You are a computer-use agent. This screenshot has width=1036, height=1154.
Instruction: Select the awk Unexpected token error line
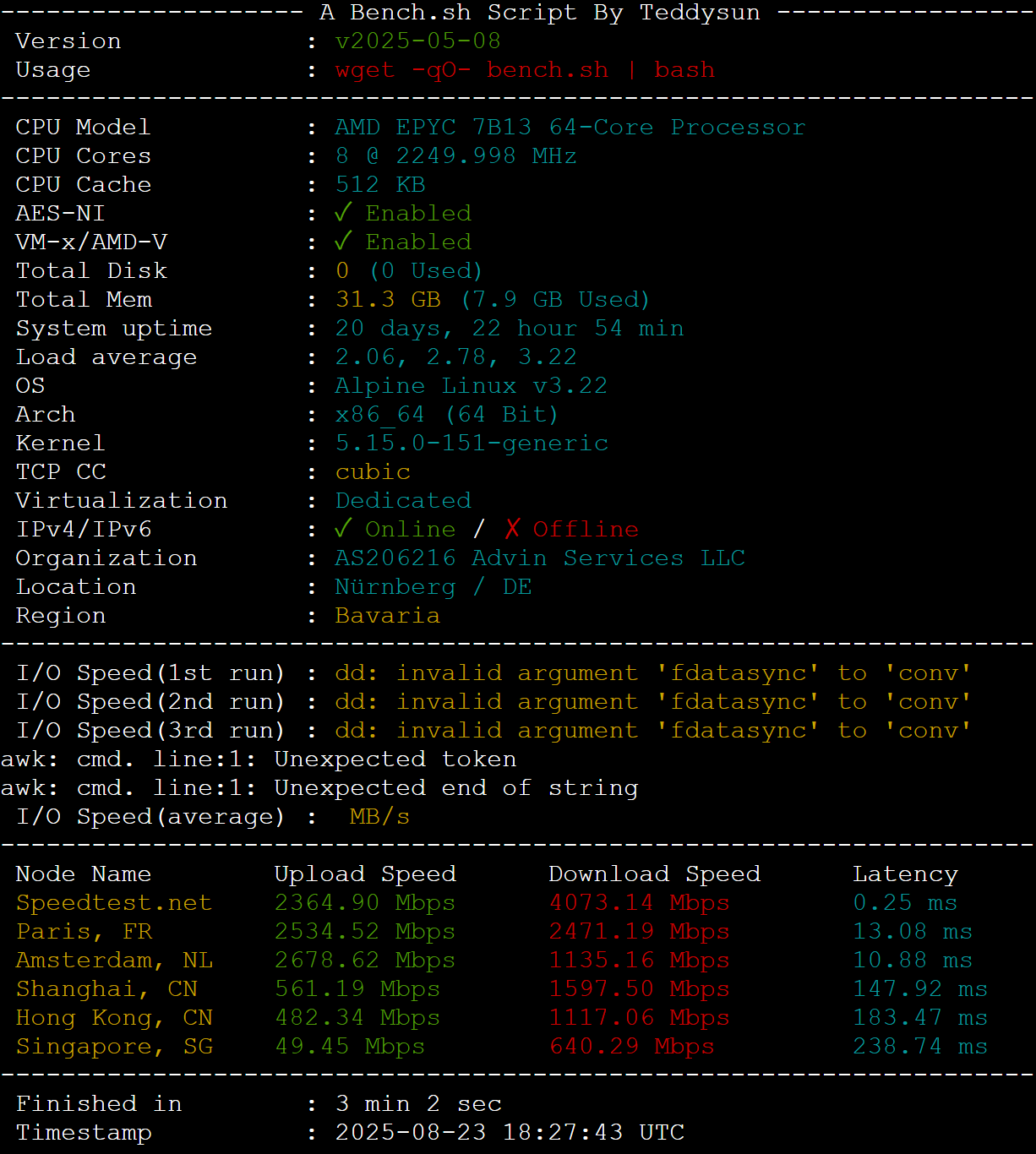tap(259, 759)
